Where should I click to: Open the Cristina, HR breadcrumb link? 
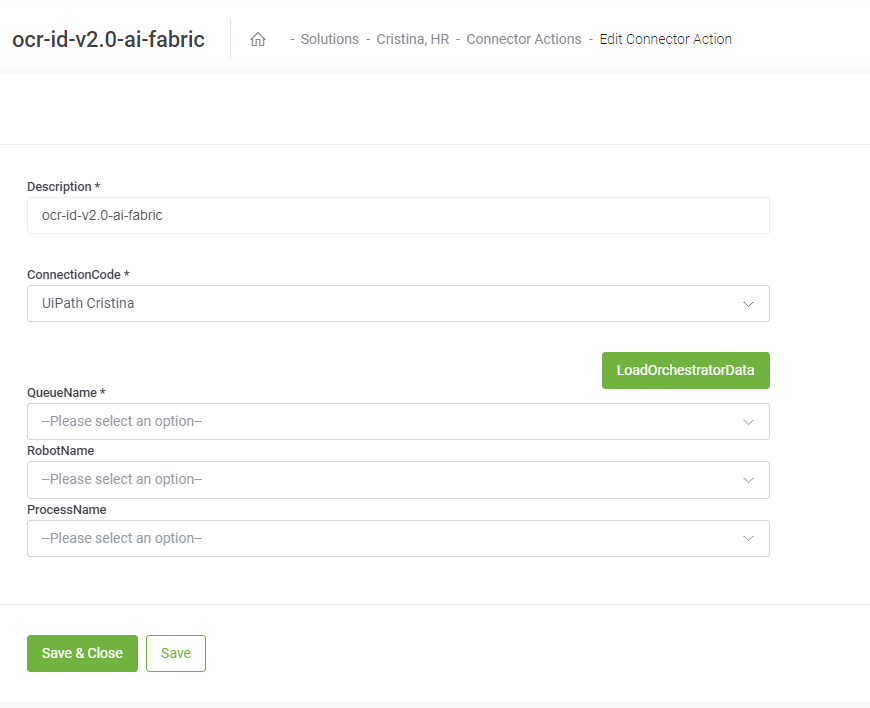pos(412,39)
